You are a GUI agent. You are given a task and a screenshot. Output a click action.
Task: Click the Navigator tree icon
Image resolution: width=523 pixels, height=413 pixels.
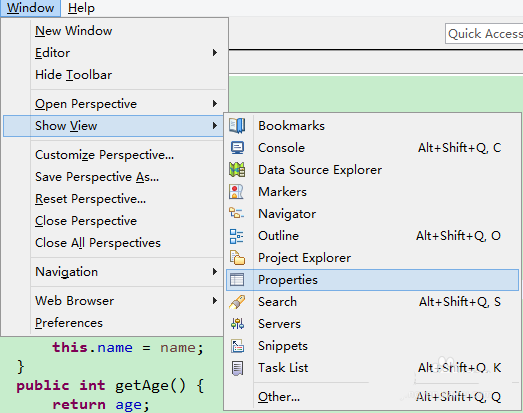(x=236, y=213)
